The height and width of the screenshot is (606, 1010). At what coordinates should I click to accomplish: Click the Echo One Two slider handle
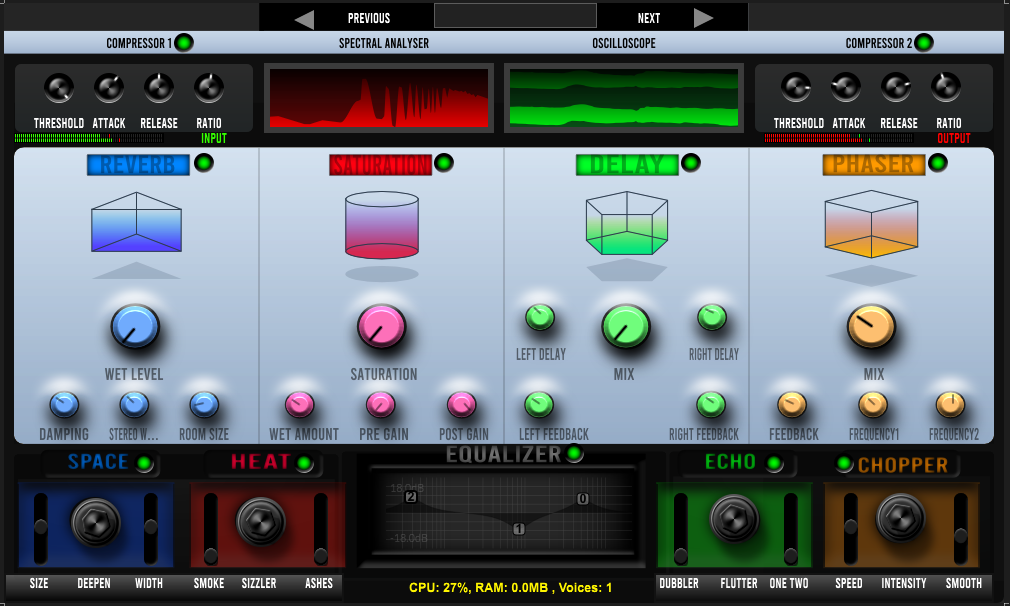click(791, 555)
